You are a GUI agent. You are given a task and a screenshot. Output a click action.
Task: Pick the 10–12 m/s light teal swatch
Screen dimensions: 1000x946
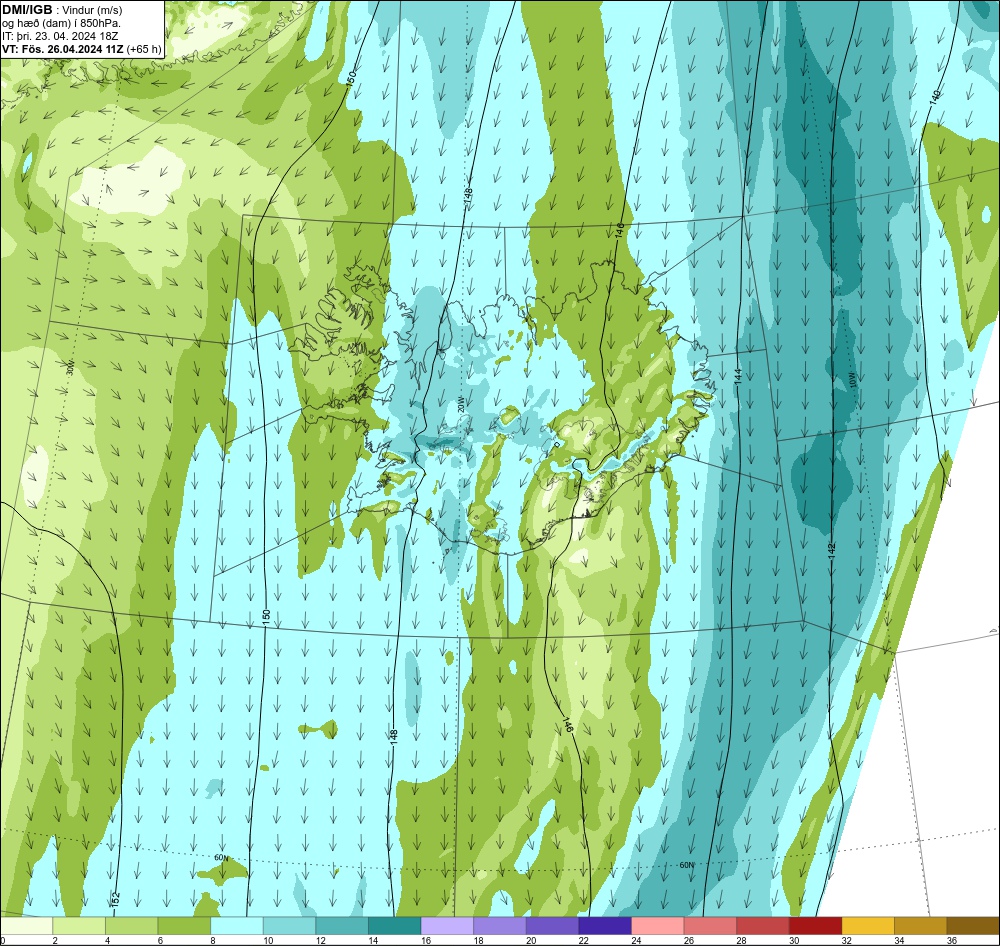point(290,926)
